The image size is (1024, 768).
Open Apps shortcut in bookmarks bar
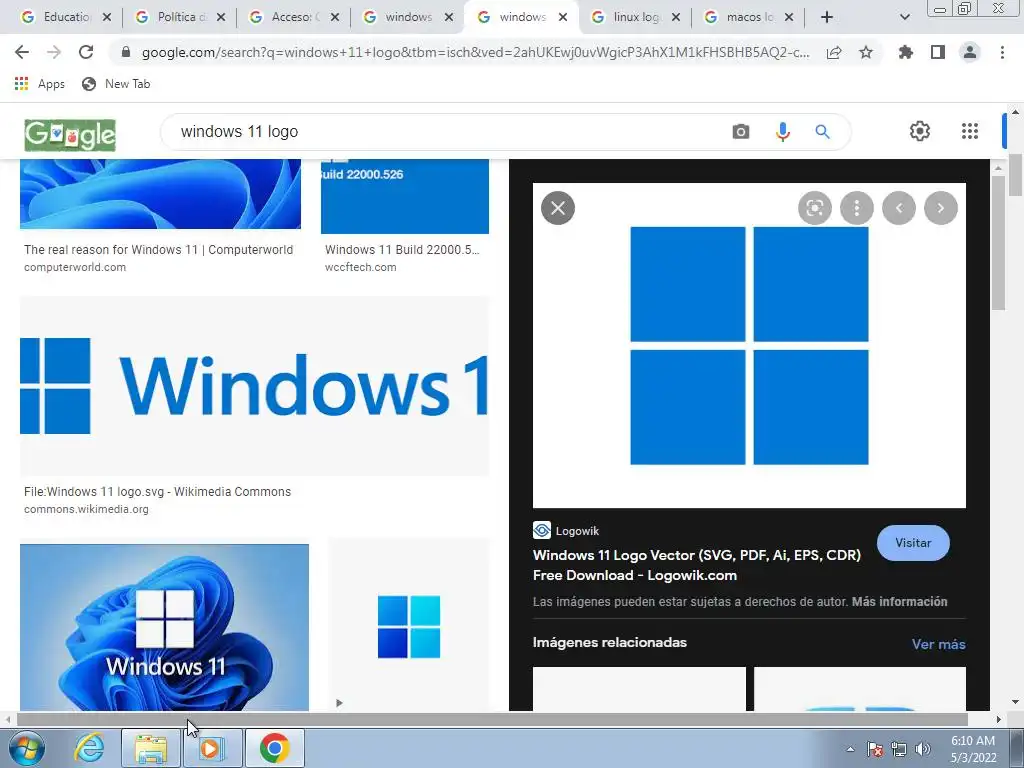(39, 84)
